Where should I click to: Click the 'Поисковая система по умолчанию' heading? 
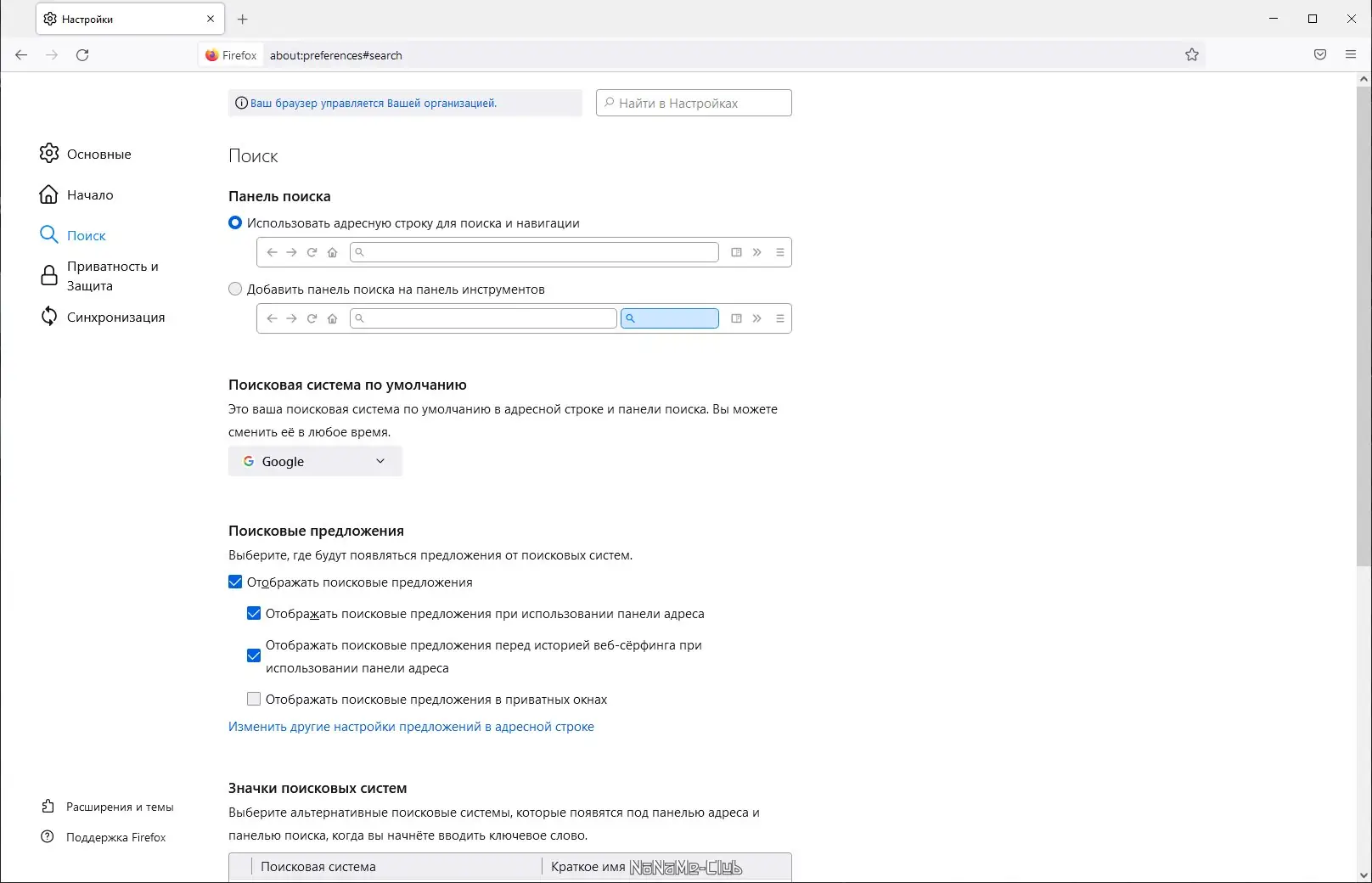347,385
